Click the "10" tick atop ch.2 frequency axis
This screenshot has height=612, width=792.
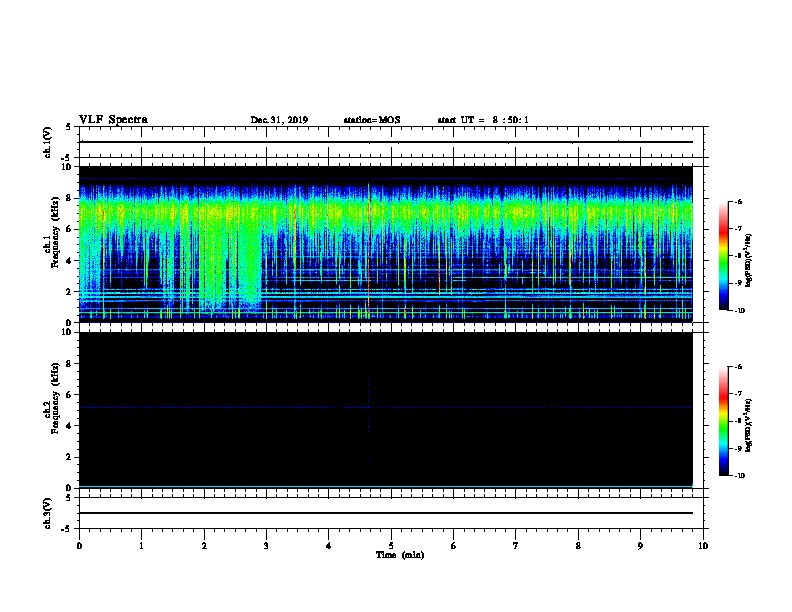(x=67, y=332)
